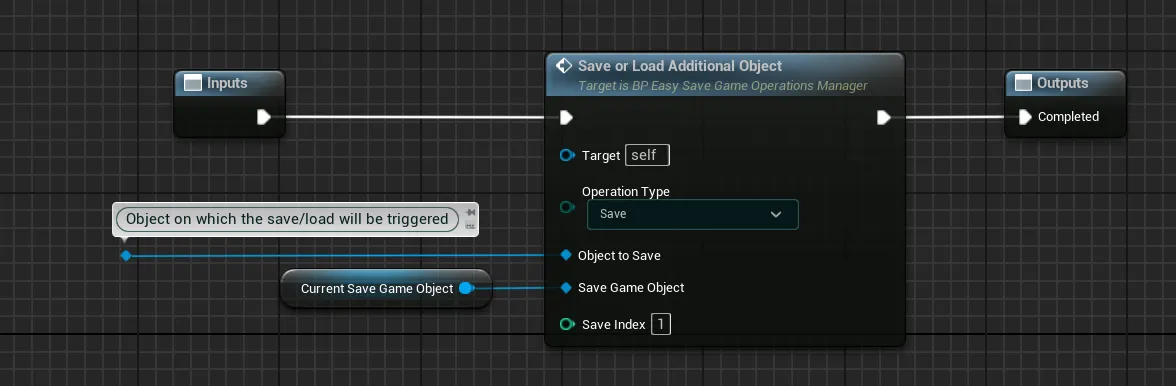Click the Operation Type input pin
The width and height of the screenshot is (1176, 386).
pos(567,207)
